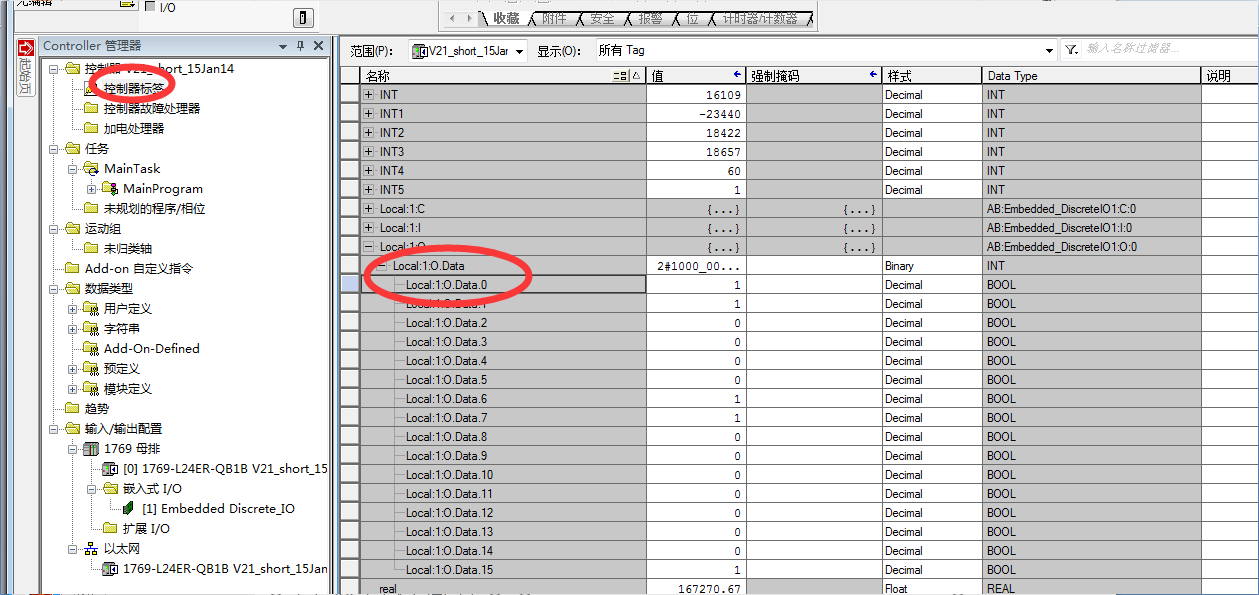1259x595 pixels.
Task: Click the 1769 母排 backplane icon
Action: tap(91, 449)
